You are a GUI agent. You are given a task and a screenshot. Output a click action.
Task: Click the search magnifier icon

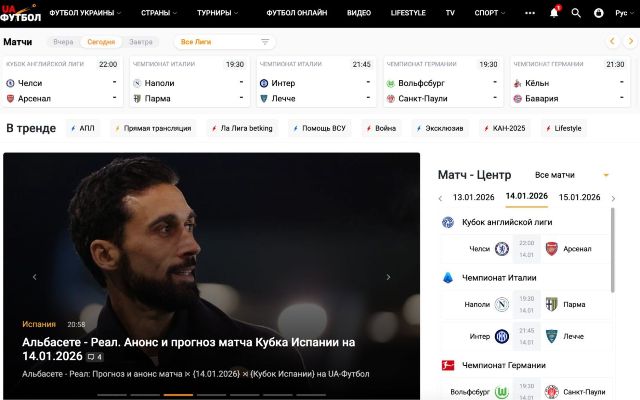[x=576, y=13]
